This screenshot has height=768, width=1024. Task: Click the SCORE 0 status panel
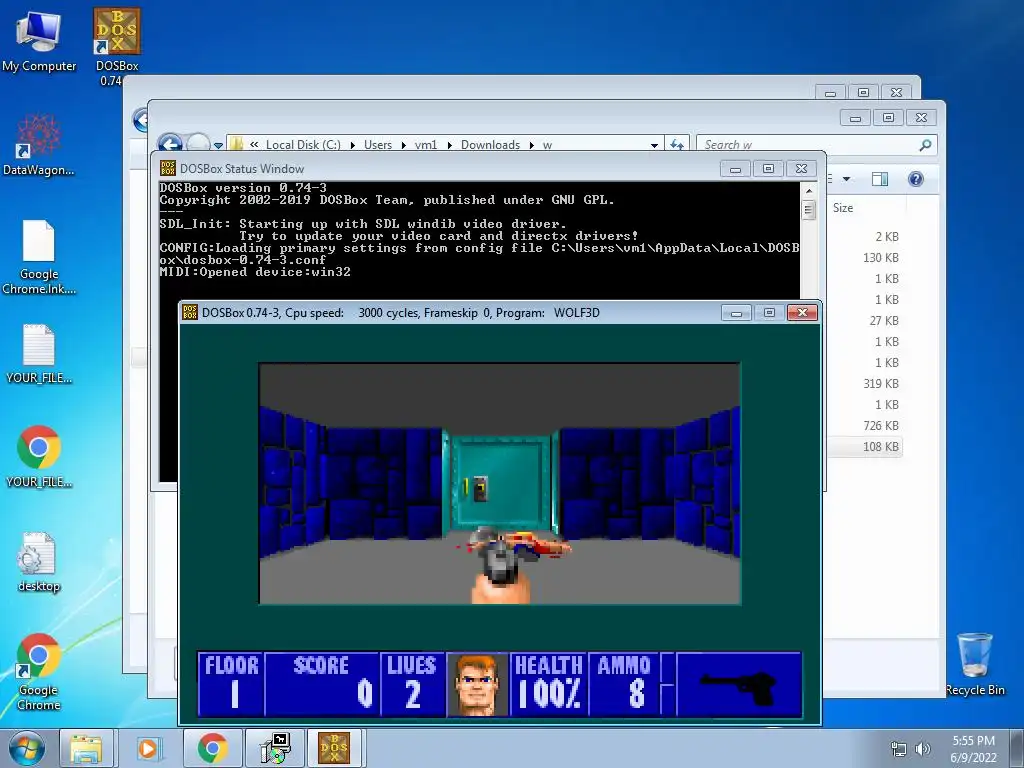pyautogui.click(x=322, y=684)
